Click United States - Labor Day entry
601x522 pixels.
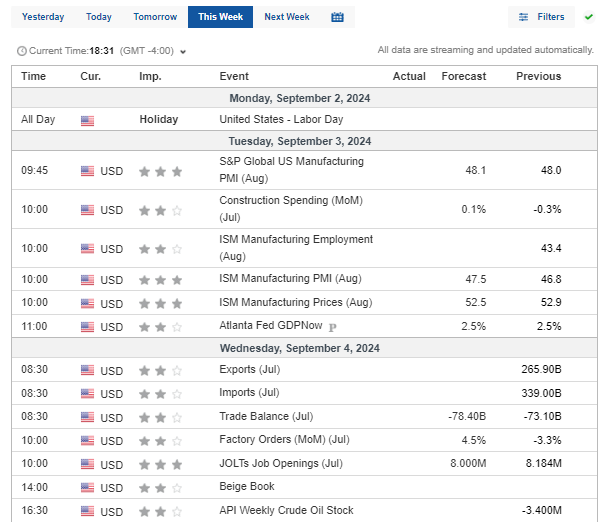281,119
